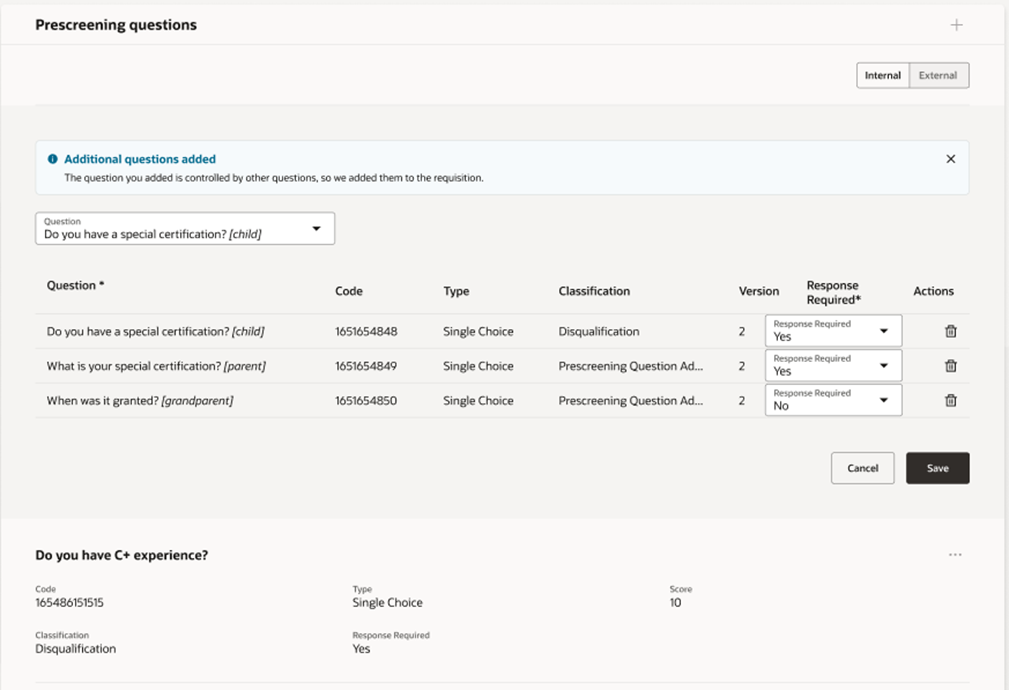This screenshot has width=1009, height=690.
Task: Click the Version column header
Action: click(759, 291)
